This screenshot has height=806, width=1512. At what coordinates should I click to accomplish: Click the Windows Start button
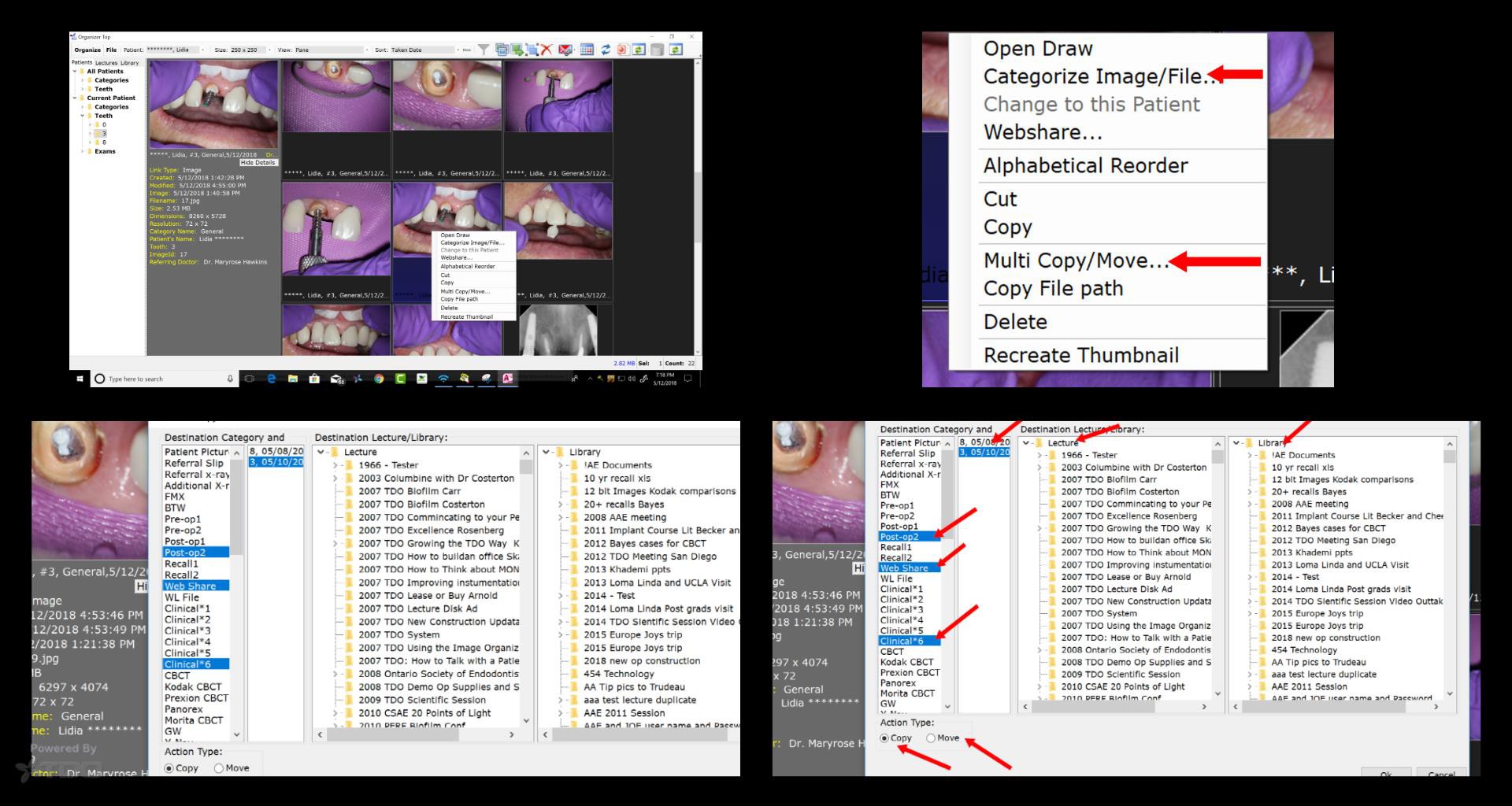coord(80,379)
